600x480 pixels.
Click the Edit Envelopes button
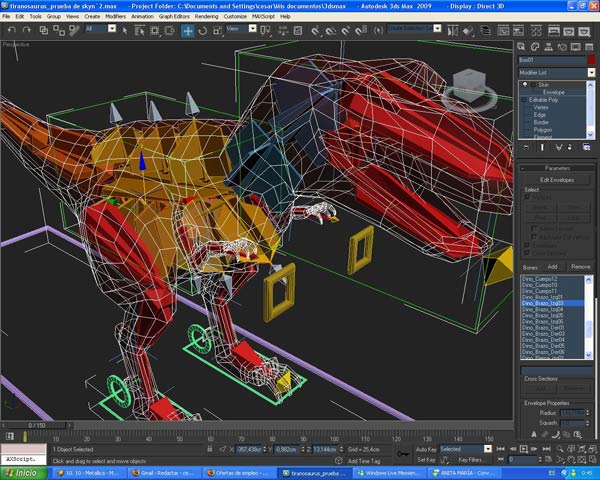[x=557, y=179]
